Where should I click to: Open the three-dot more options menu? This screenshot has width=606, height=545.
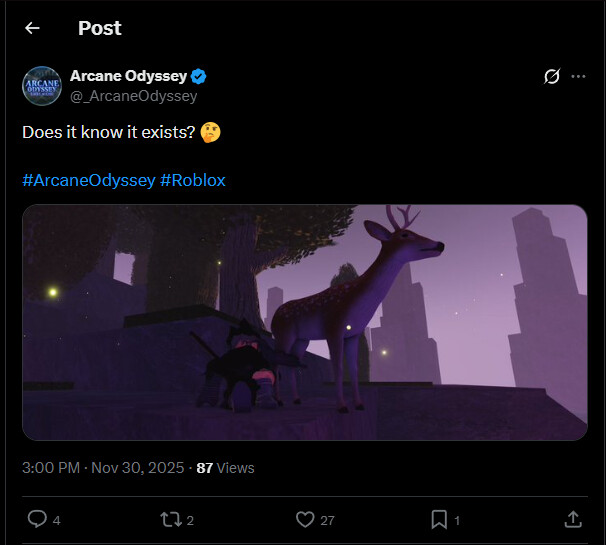tap(578, 77)
